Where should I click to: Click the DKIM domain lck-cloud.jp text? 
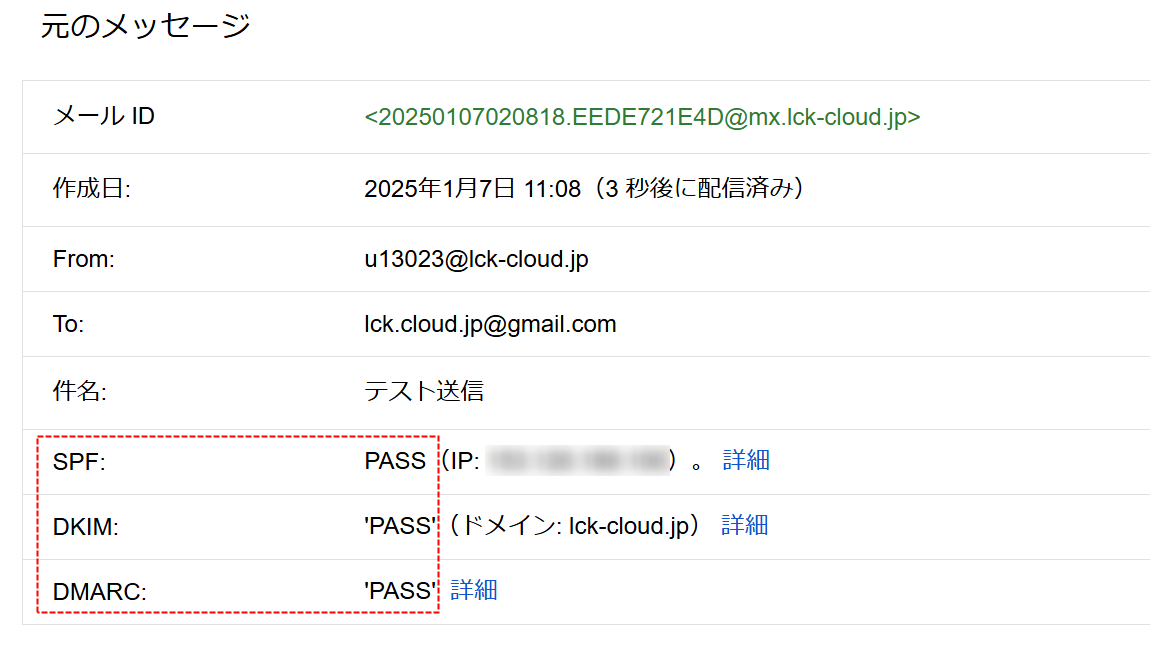click(x=630, y=526)
